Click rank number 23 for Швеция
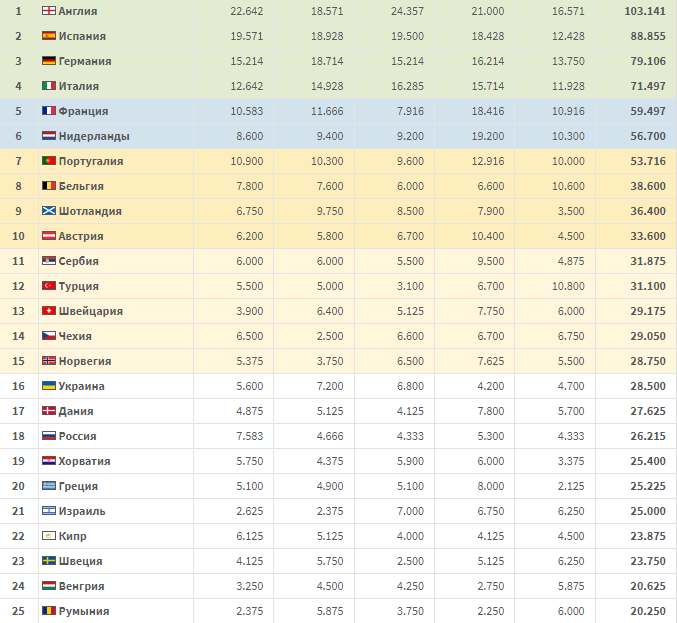677x623 pixels. (x=18, y=562)
